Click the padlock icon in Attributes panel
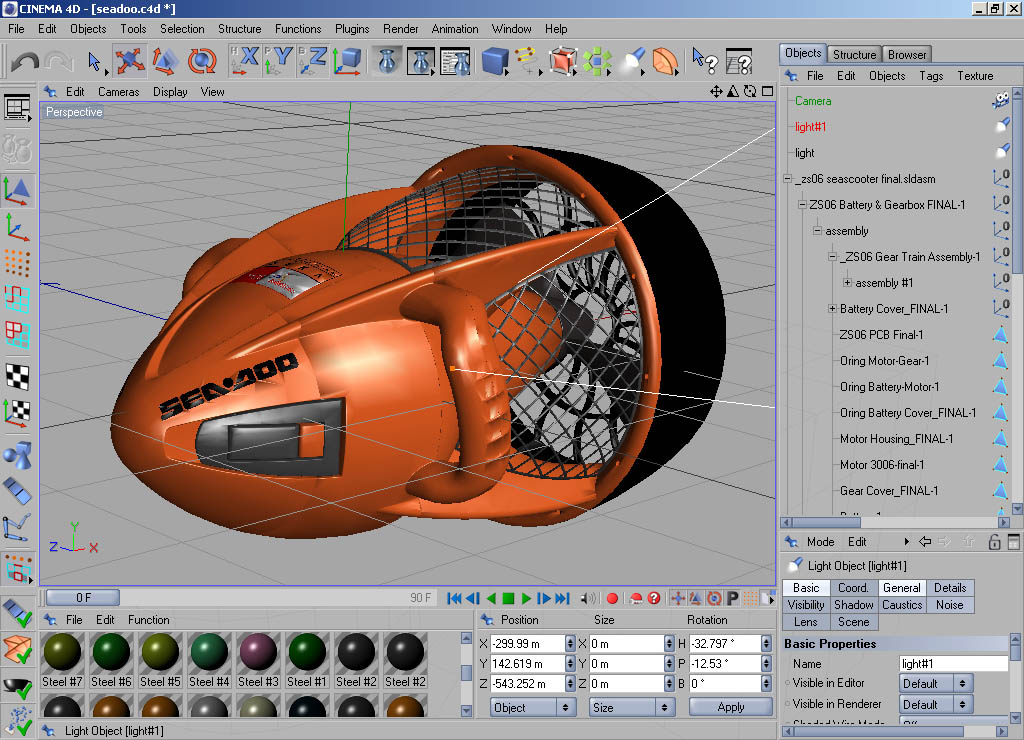This screenshot has width=1024, height=740. coord(994,542)
